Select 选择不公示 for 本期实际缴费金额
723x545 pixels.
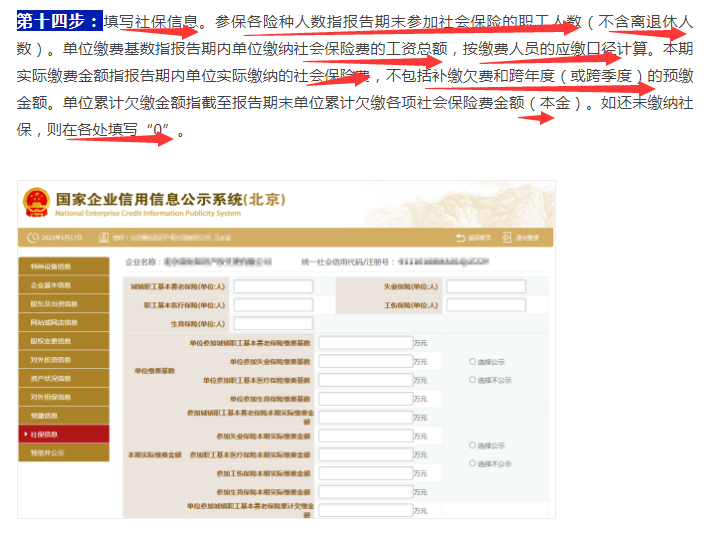472,464
